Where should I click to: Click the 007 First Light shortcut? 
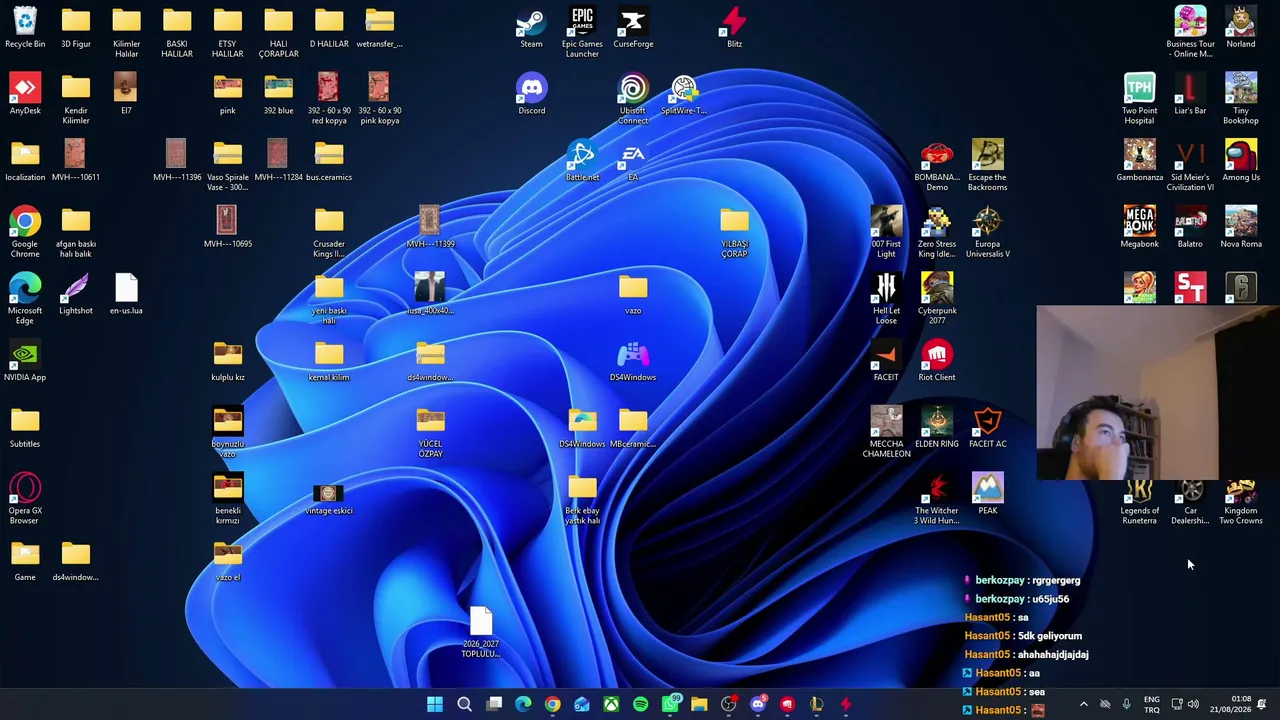886,233
